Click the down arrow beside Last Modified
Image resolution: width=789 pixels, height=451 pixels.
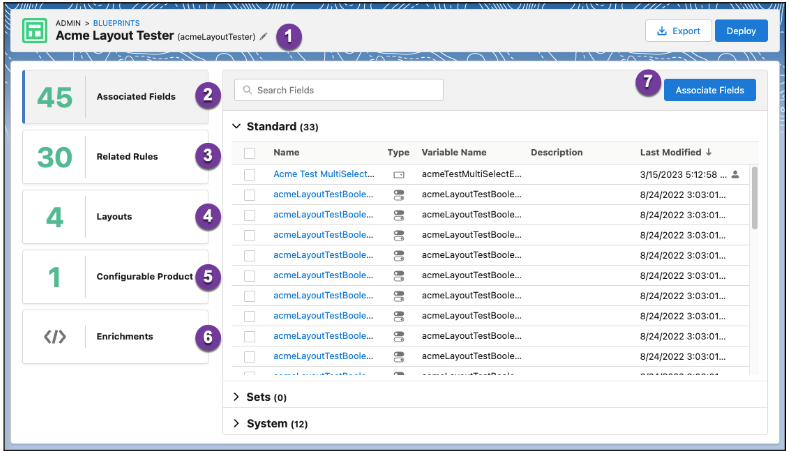(x=709, y=152)
